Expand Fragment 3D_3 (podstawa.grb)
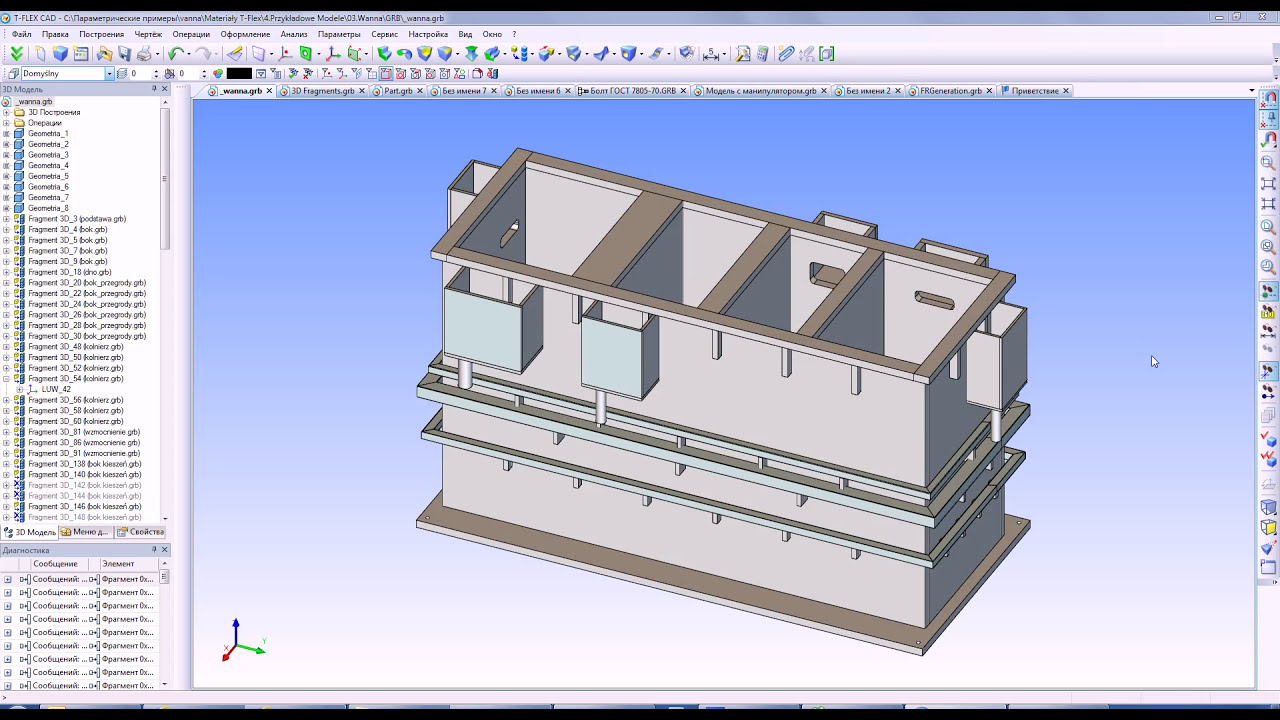Screen dimensions: 1280x720 [6, 219]
